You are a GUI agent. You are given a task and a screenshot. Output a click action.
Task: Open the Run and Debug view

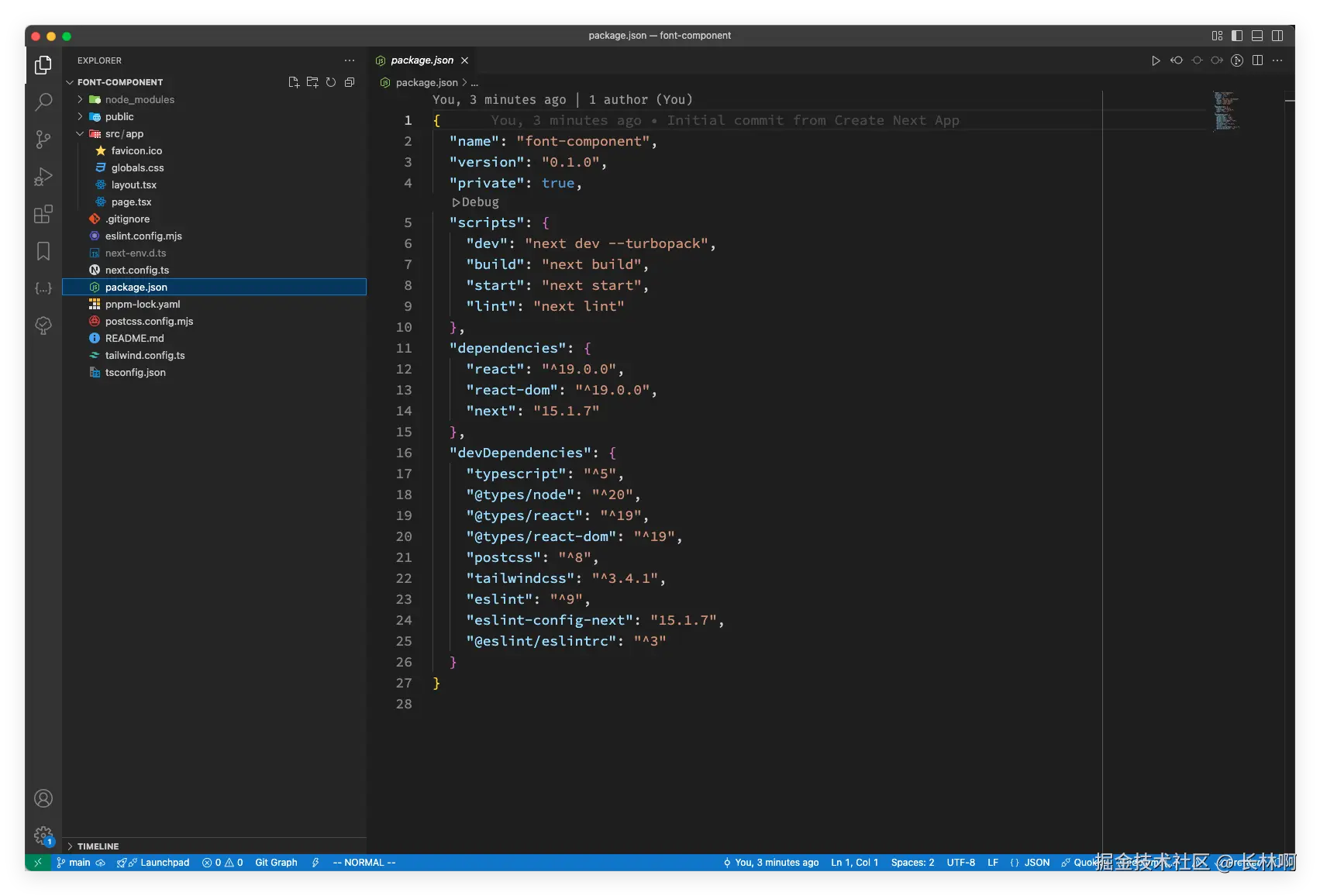[43, 177]
